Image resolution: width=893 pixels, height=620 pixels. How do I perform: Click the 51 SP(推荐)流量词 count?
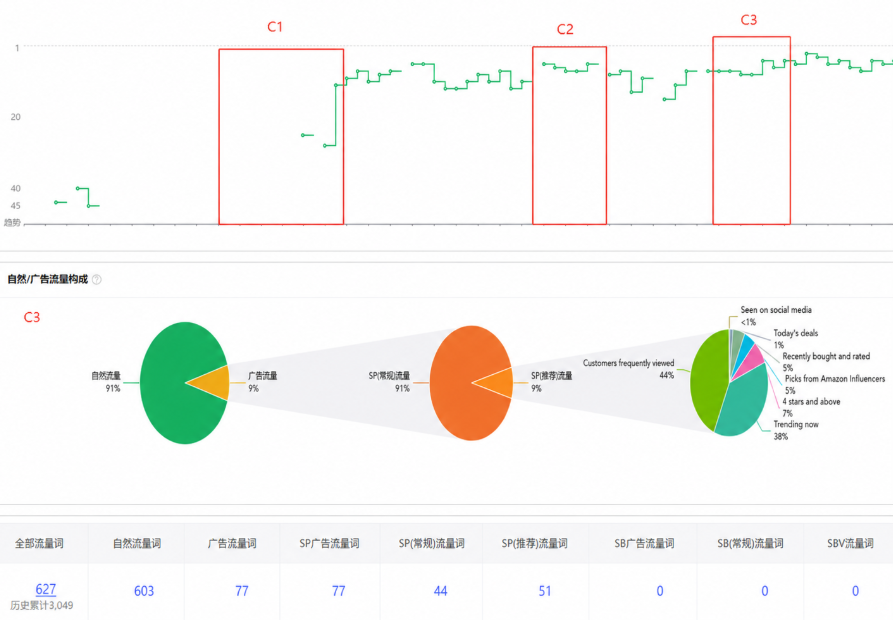coord(545,591)
